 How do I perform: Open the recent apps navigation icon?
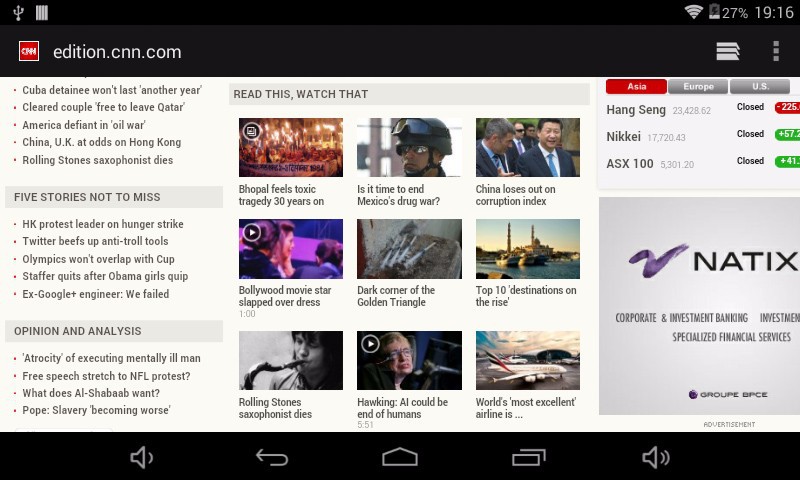point(528,457)
